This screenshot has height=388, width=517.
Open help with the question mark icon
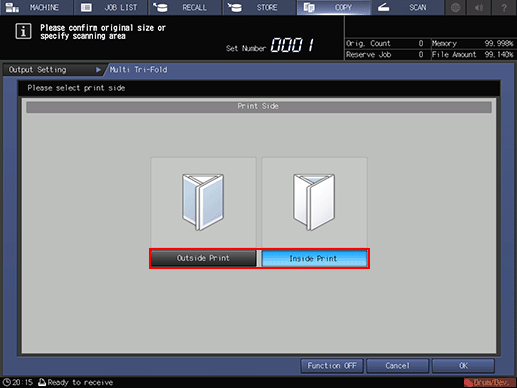504,7
